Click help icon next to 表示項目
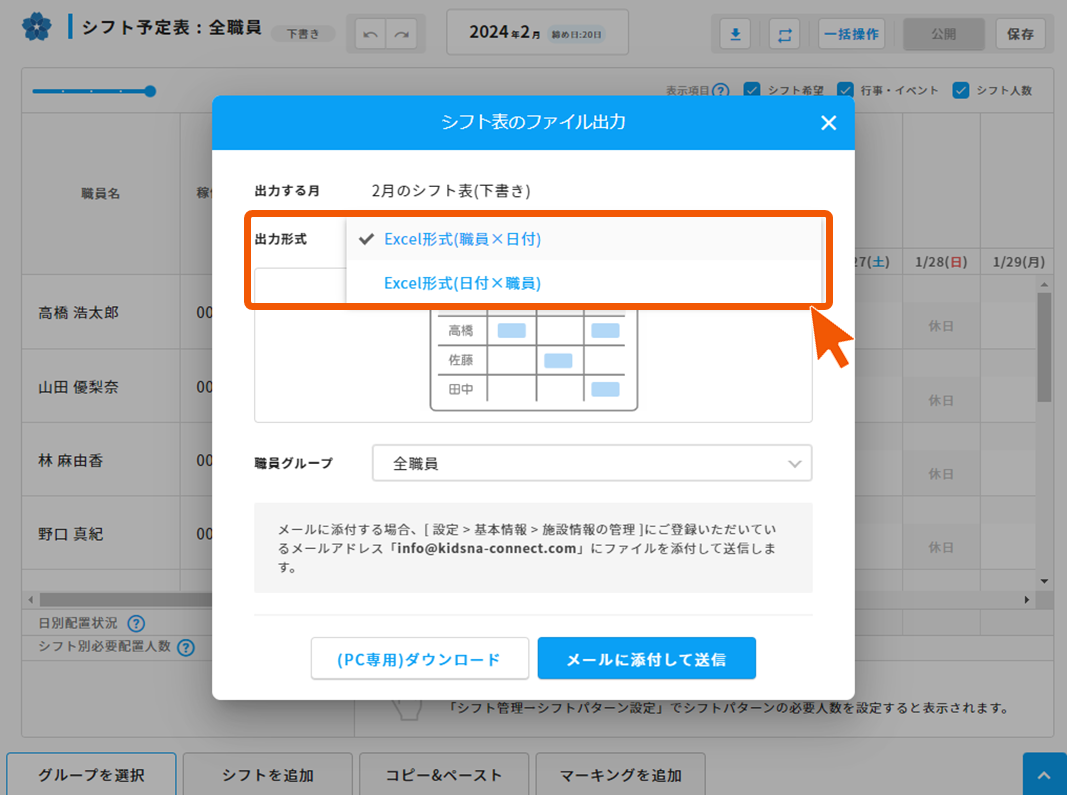 720,91
